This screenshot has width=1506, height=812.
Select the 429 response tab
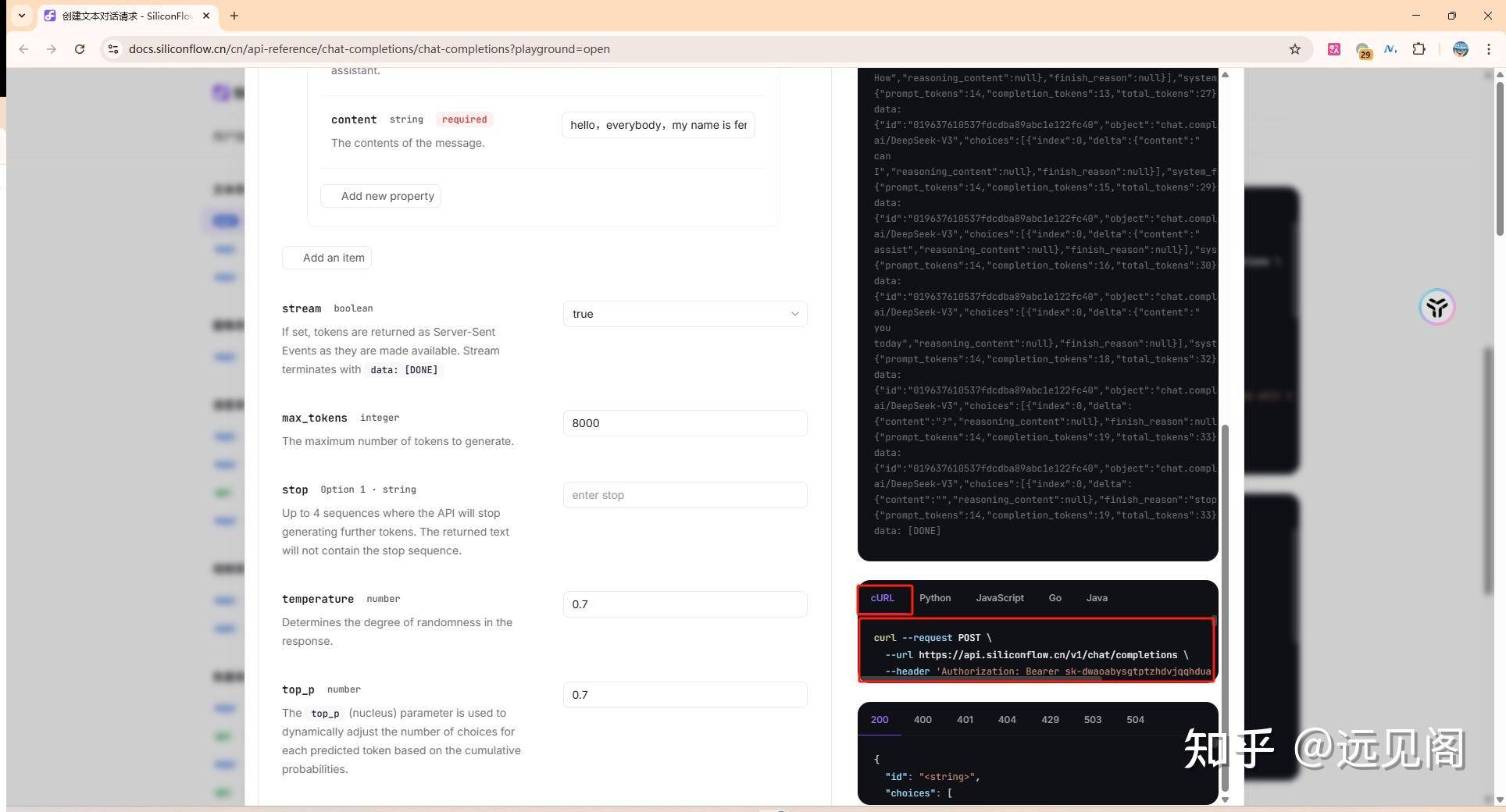[1050, 720]
